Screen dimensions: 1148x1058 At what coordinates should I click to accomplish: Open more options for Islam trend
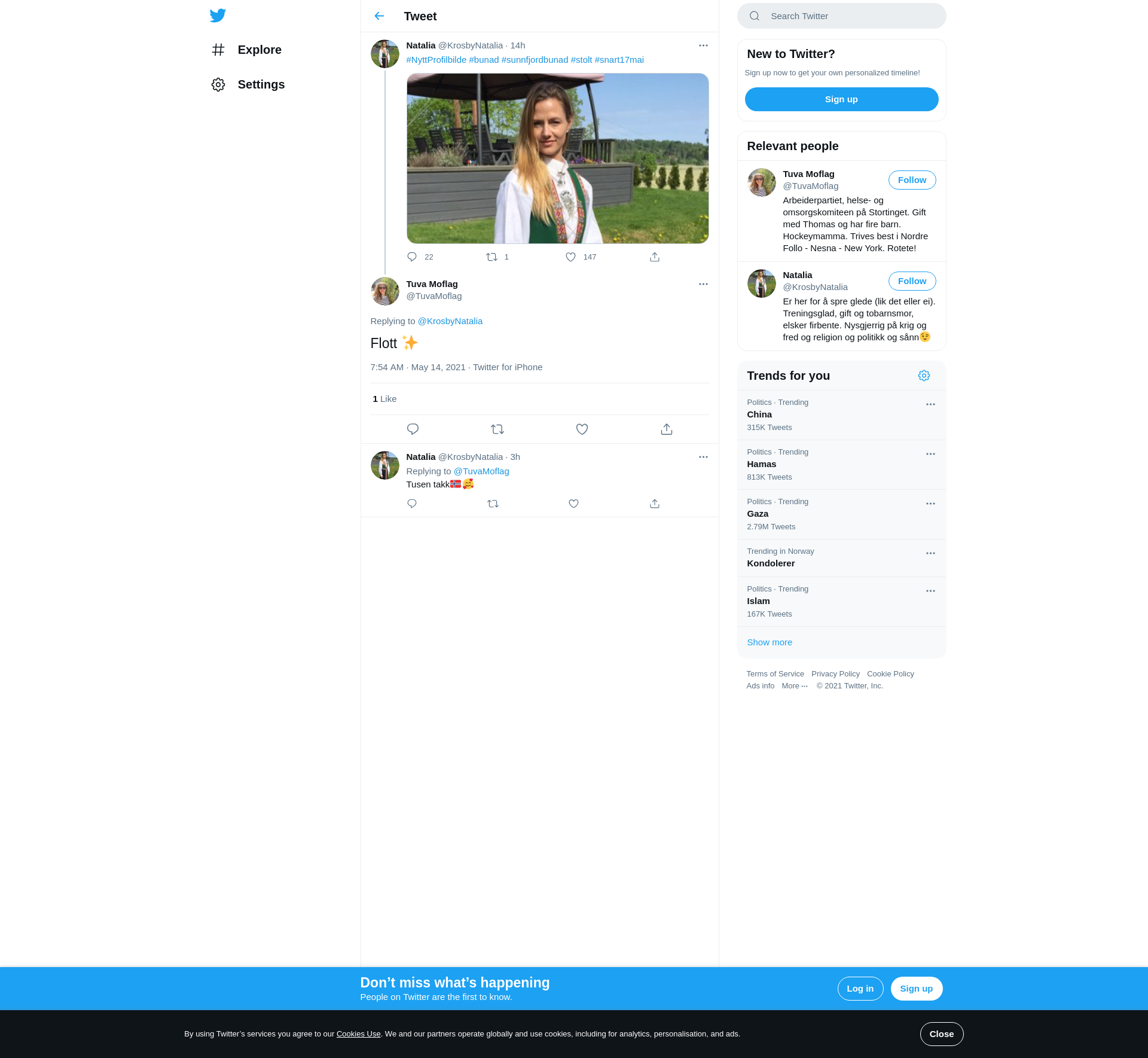[x=930, y=591]
